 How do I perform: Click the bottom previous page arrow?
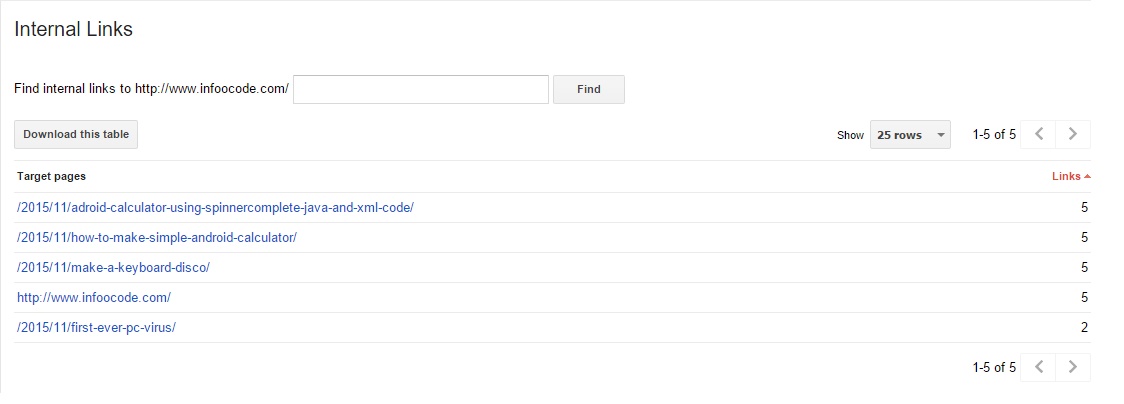point(1039,367)
